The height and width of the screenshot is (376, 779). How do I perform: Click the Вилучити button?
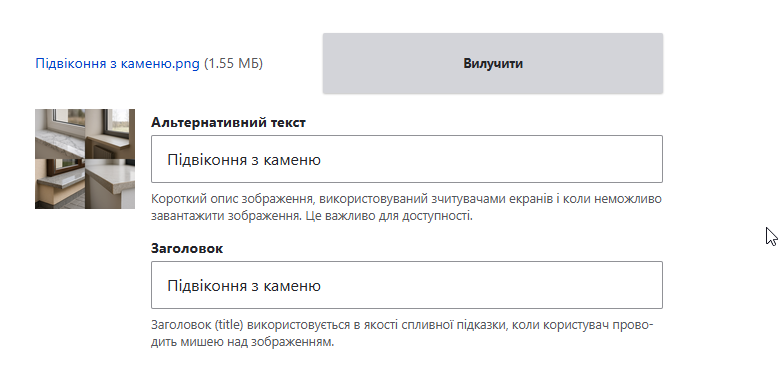[492, 64]
